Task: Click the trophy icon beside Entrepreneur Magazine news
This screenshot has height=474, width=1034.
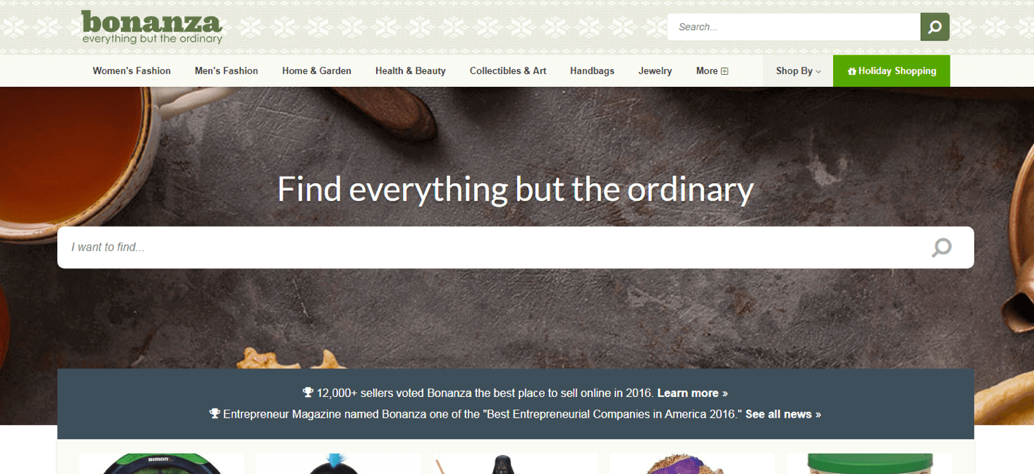Action: pyautogui.click(x=214, y=414)
